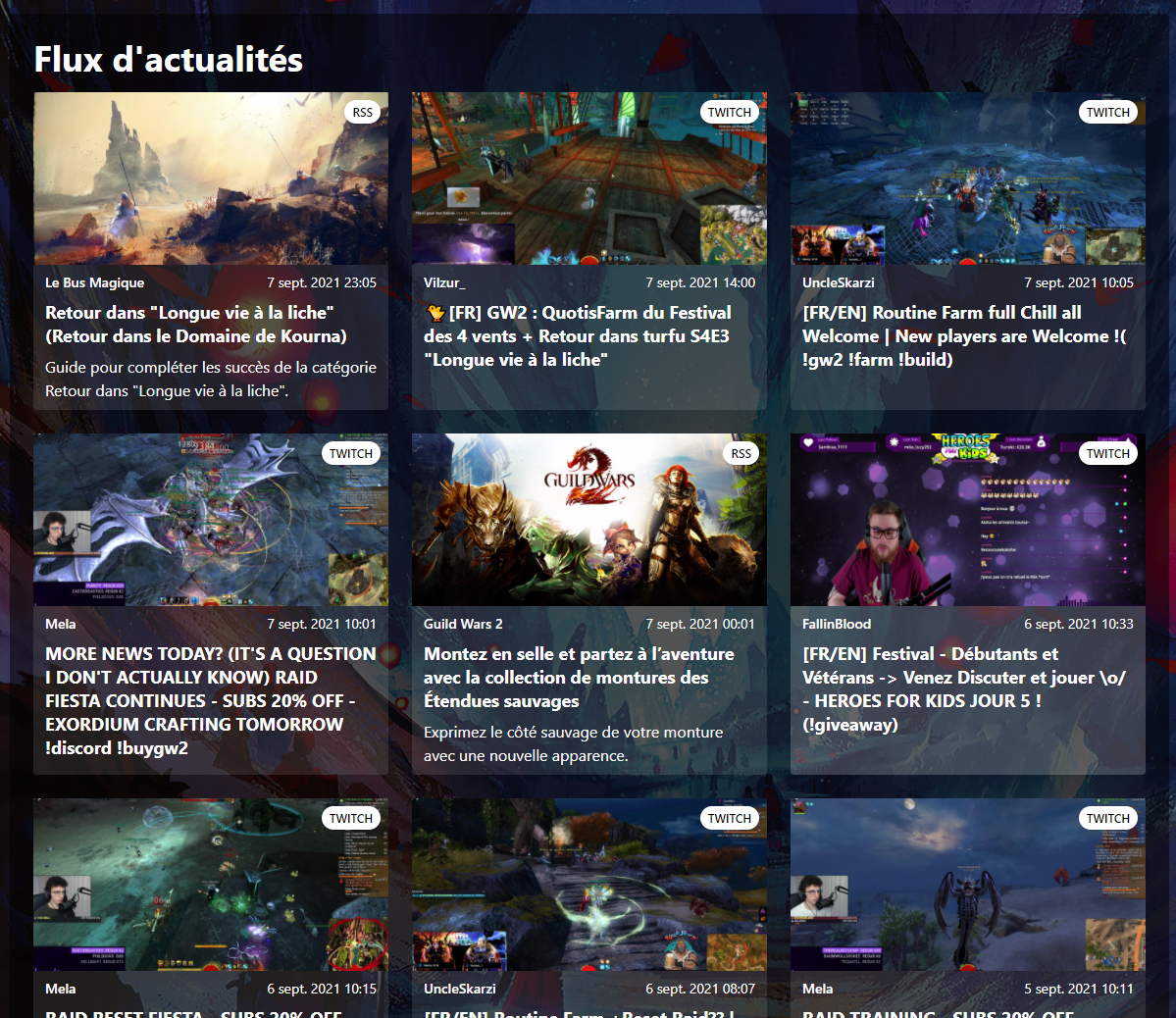Screen dimensions: 1176x1018
Task: Click TWITCH badge on Mela 6 sept. card
Action: [x=350, y=819]
